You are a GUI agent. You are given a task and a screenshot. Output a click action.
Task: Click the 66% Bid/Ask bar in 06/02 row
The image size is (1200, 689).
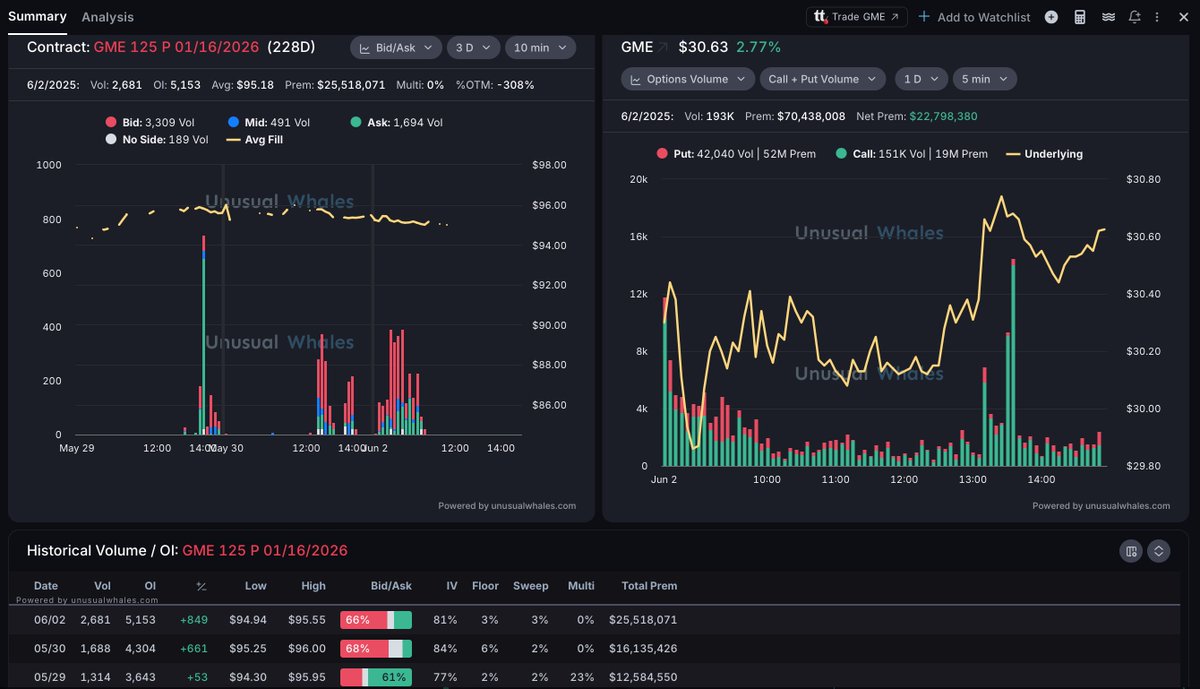[x=376, y=620]
